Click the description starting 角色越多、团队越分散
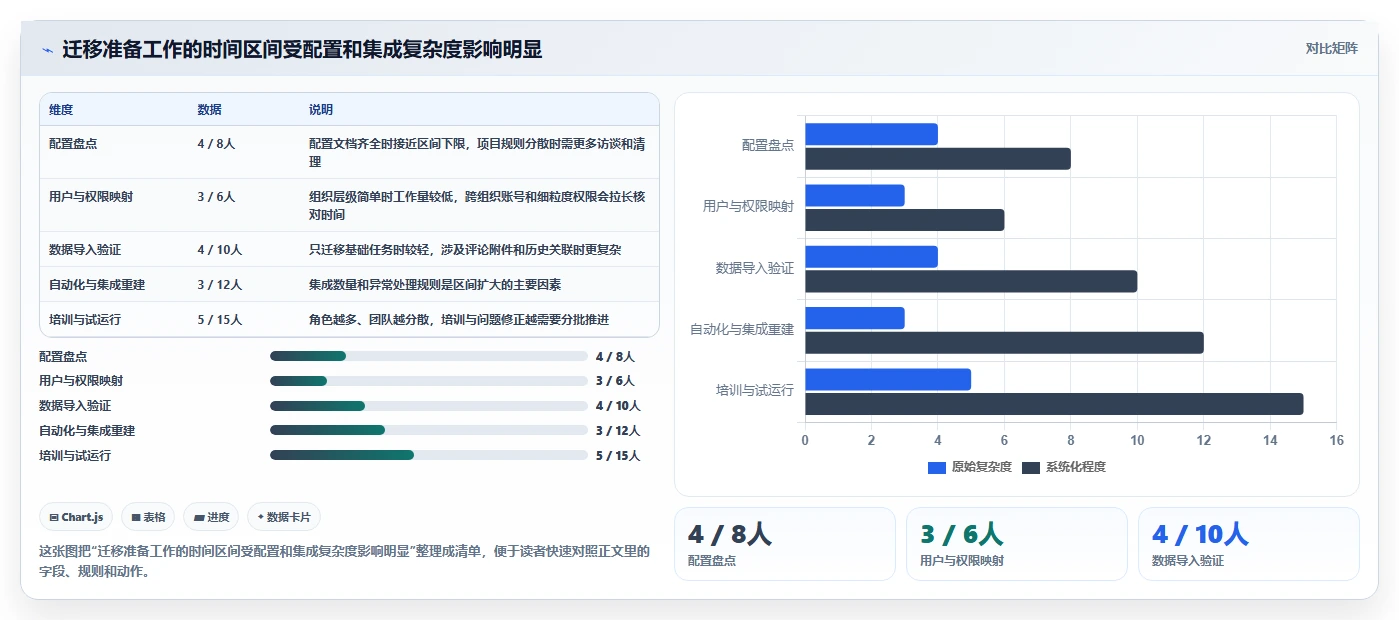The width and height of the screenshot is (1399, 620). point(459,320)
